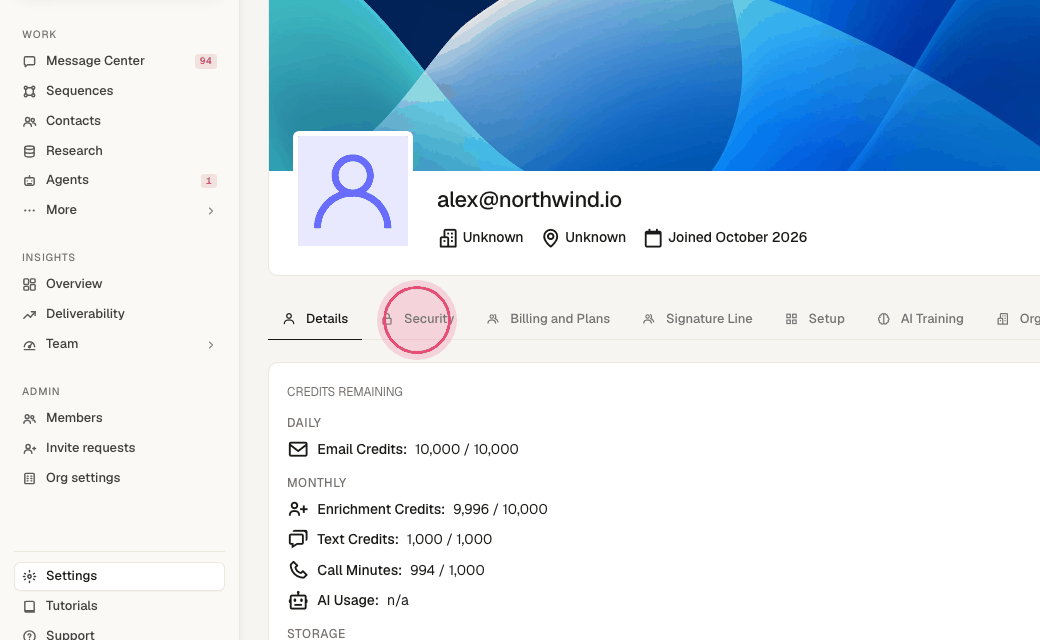Viewport: 1040px width, 640px height.
Task: Click the Settings gear icon
Action: click(x=29, y=576)
